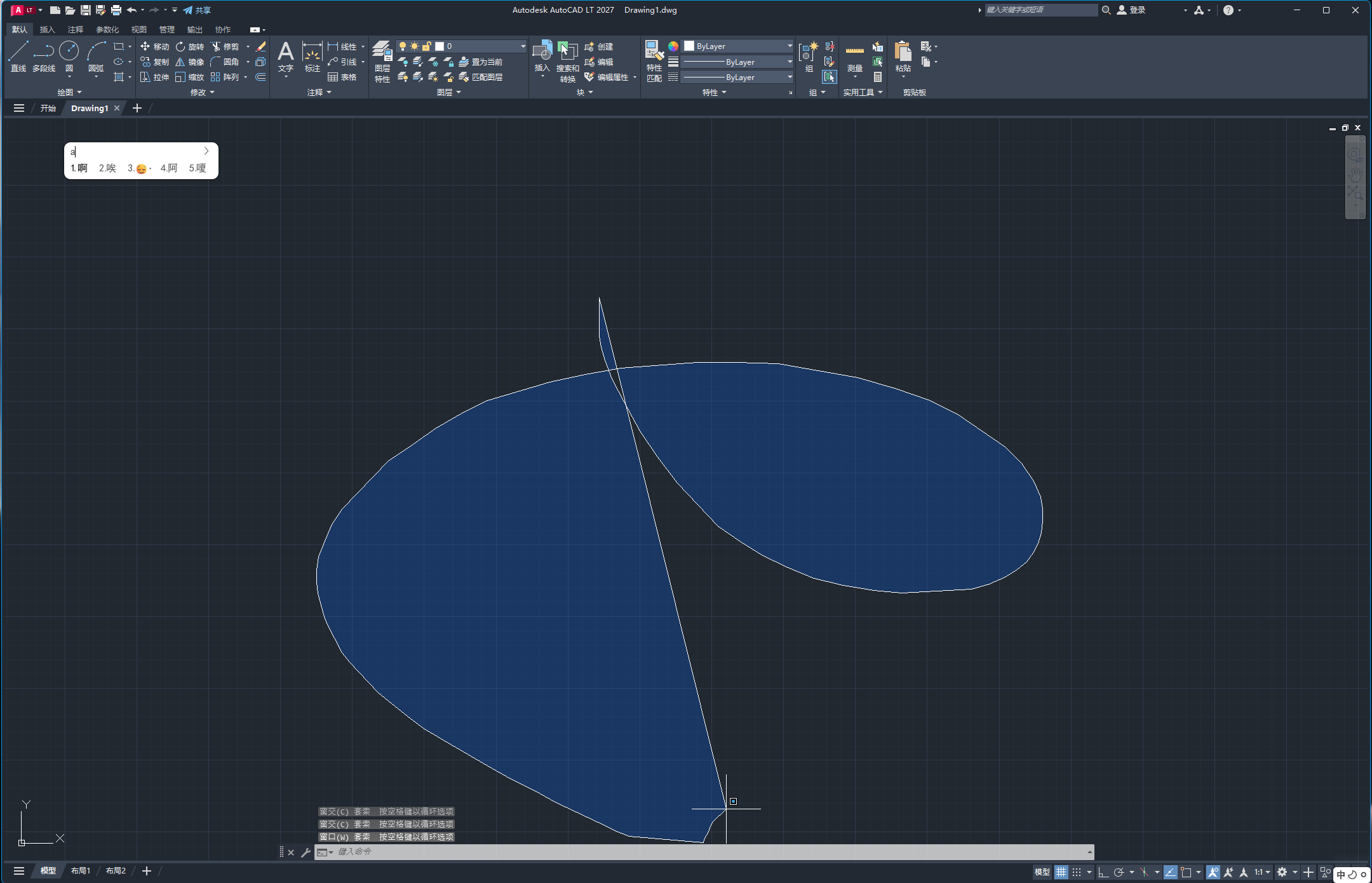Click the color wheel object color icon
Image resolution: width=1372 pixels, height=883 pixels.
[x=673, y=46]
